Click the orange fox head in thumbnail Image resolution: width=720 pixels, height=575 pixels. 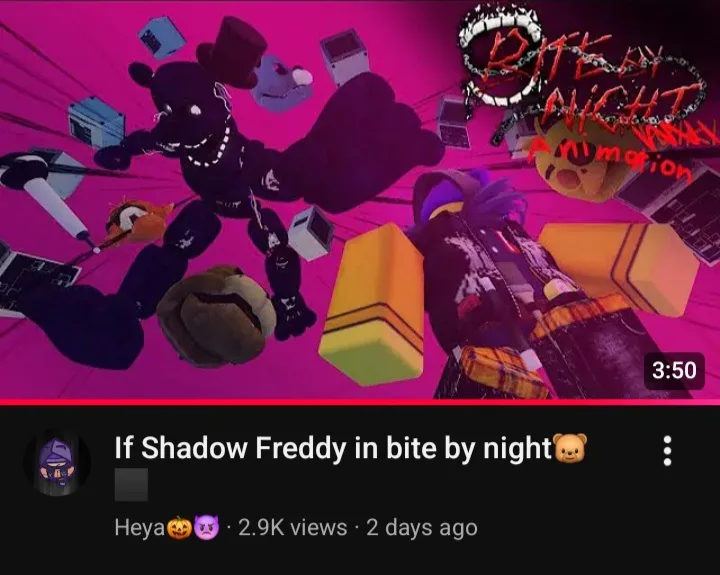138,220
